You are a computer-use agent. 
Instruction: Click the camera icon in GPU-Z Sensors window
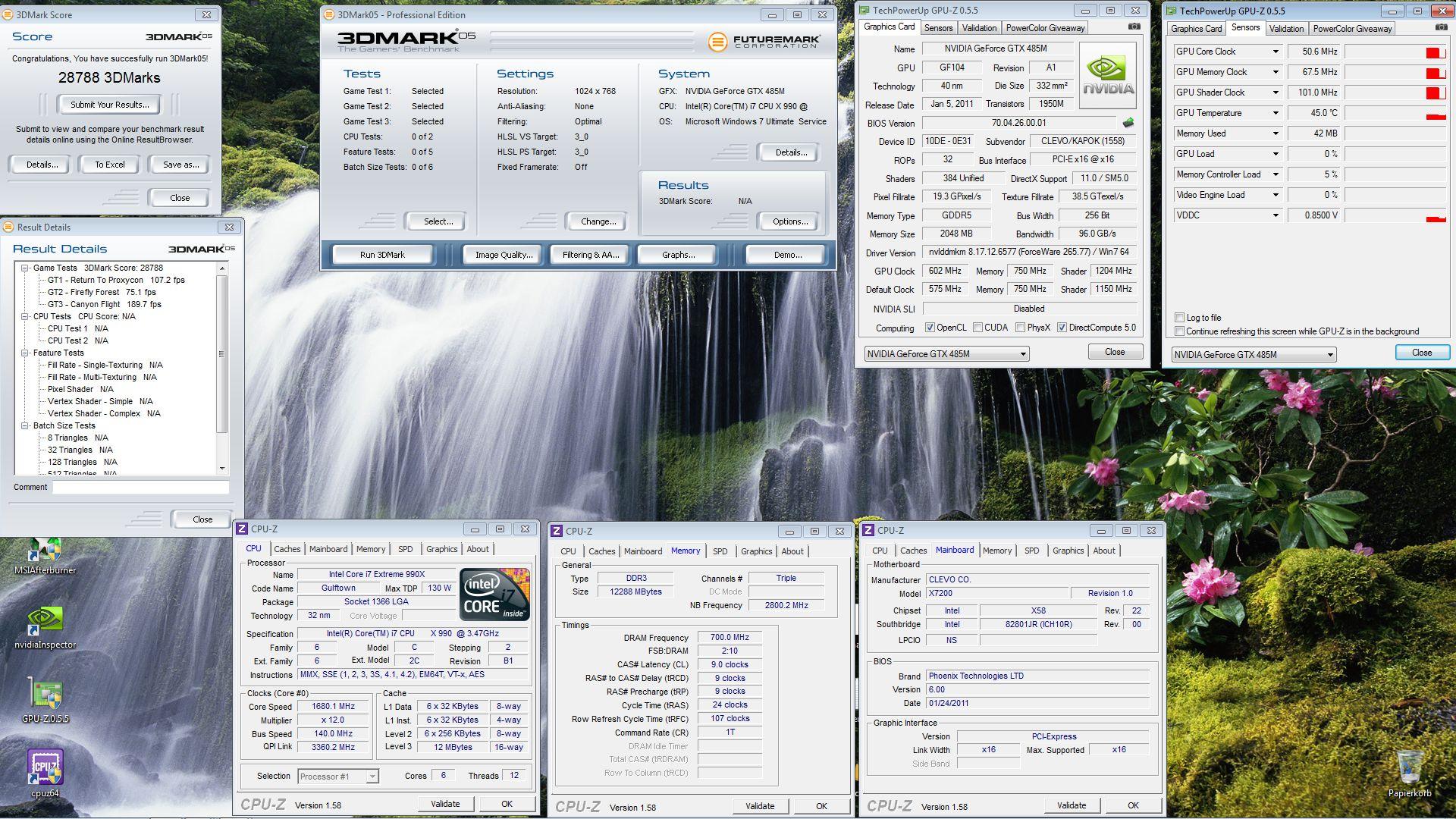1441,27
